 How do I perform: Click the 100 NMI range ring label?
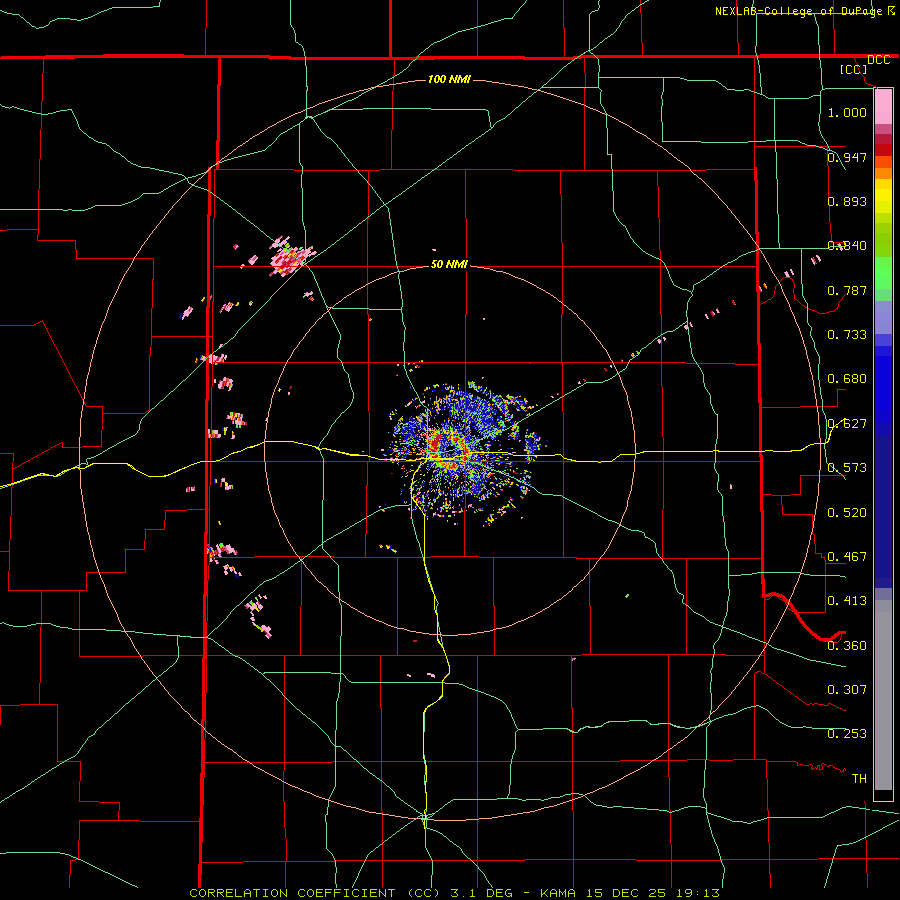click(449, 79)
